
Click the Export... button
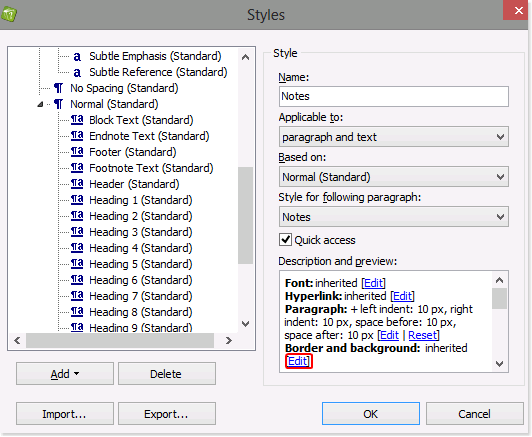coord(167,414)
